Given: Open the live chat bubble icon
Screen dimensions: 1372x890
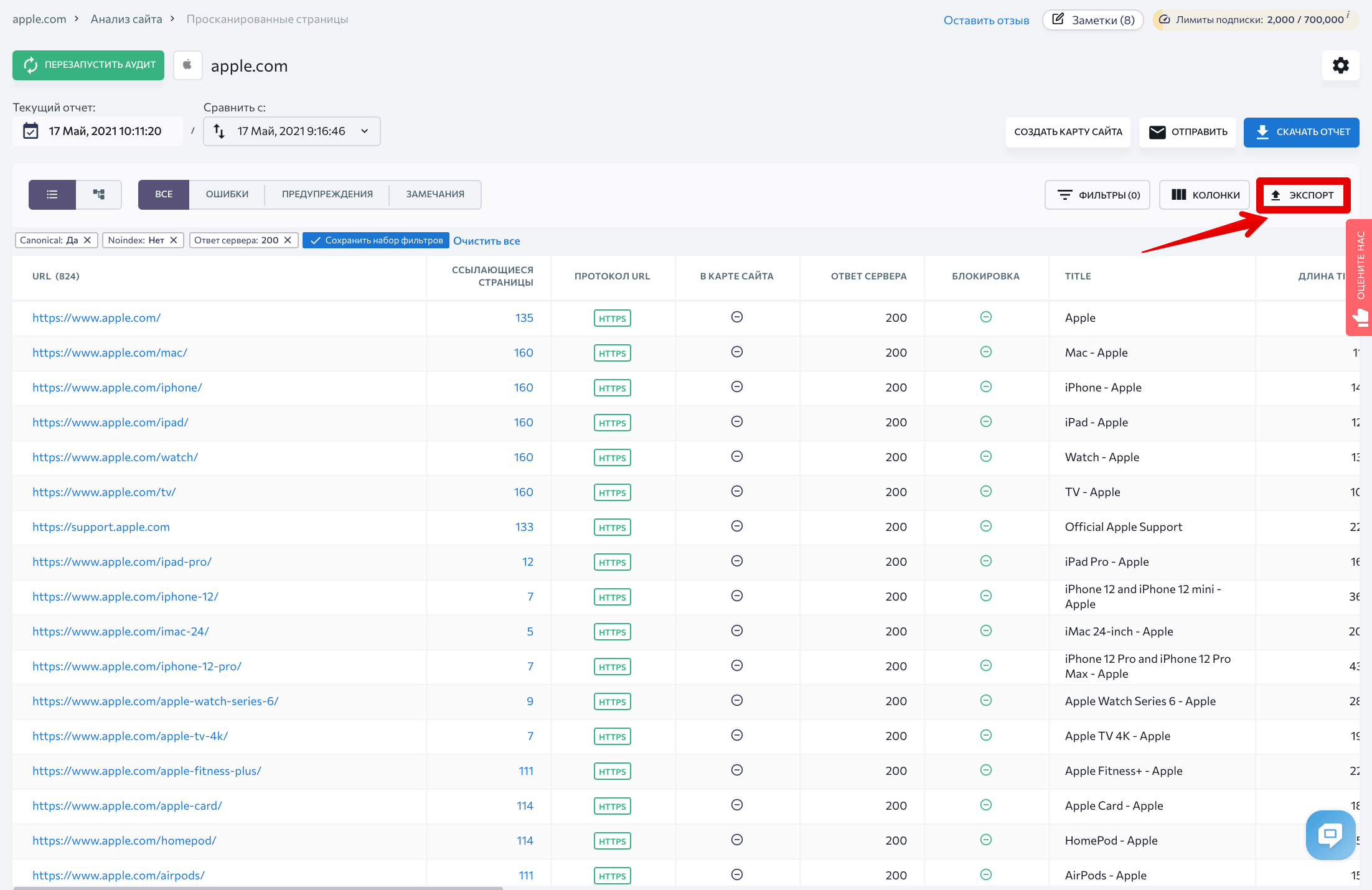Looking at the screenshot, I should 1330,835.
